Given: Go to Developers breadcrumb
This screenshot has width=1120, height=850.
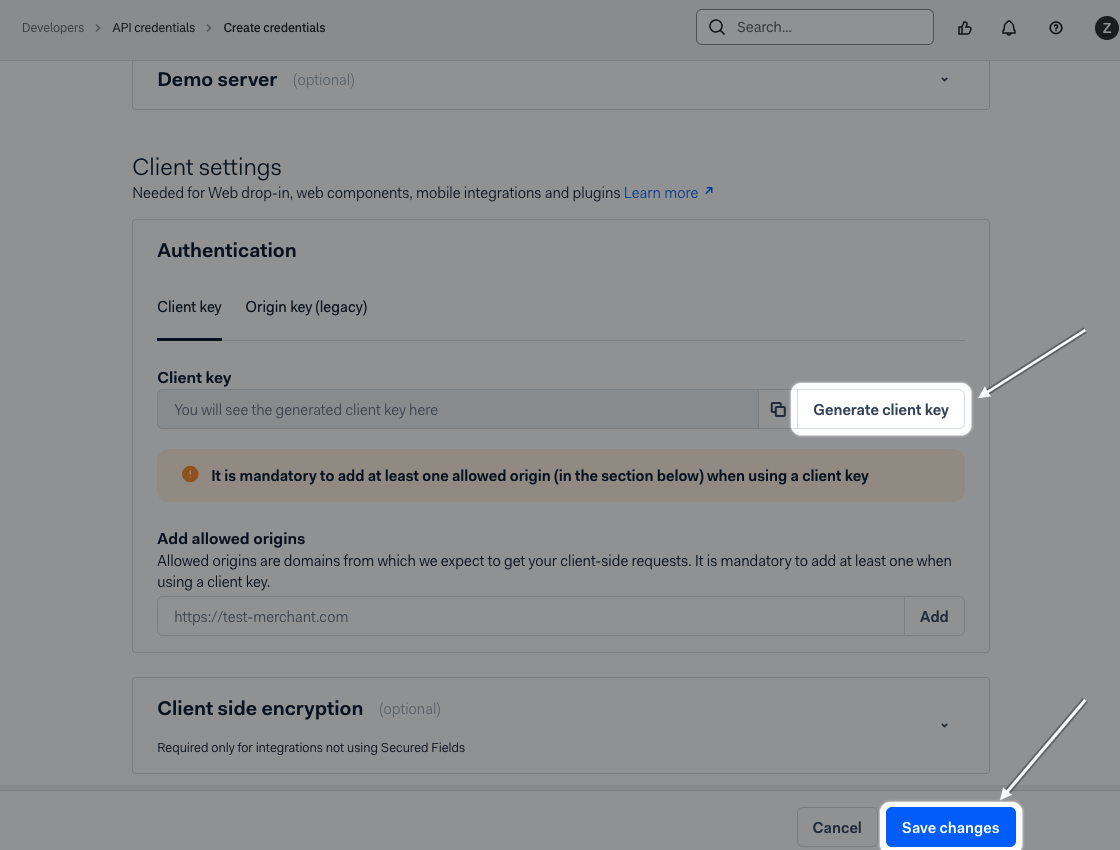Looking at the screenshot, I should point(53,28).
